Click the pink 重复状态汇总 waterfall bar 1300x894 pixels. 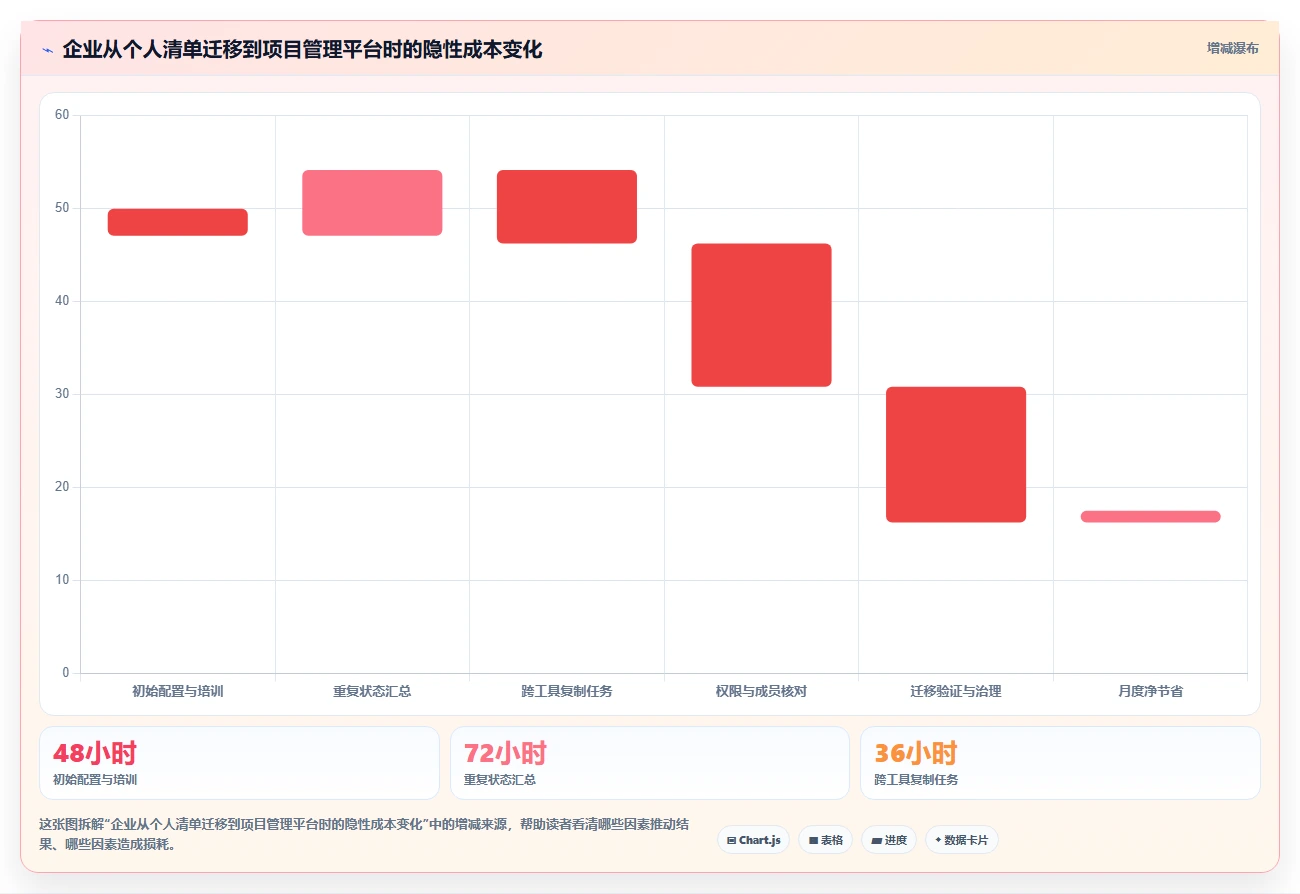tap(372, 203)
